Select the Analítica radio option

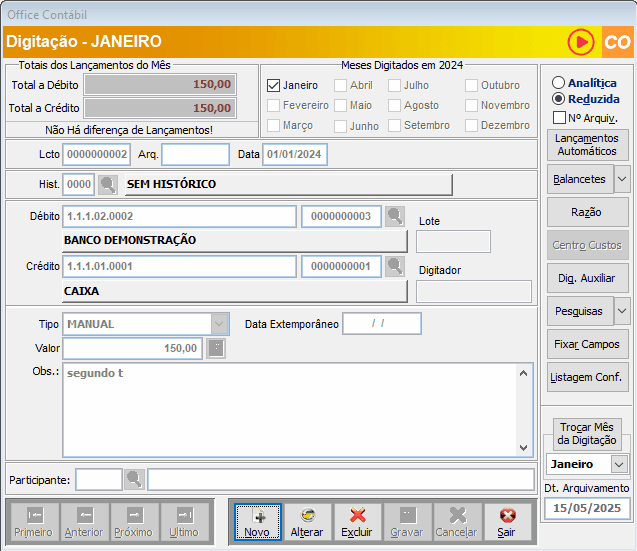click(x=558, y=83)
